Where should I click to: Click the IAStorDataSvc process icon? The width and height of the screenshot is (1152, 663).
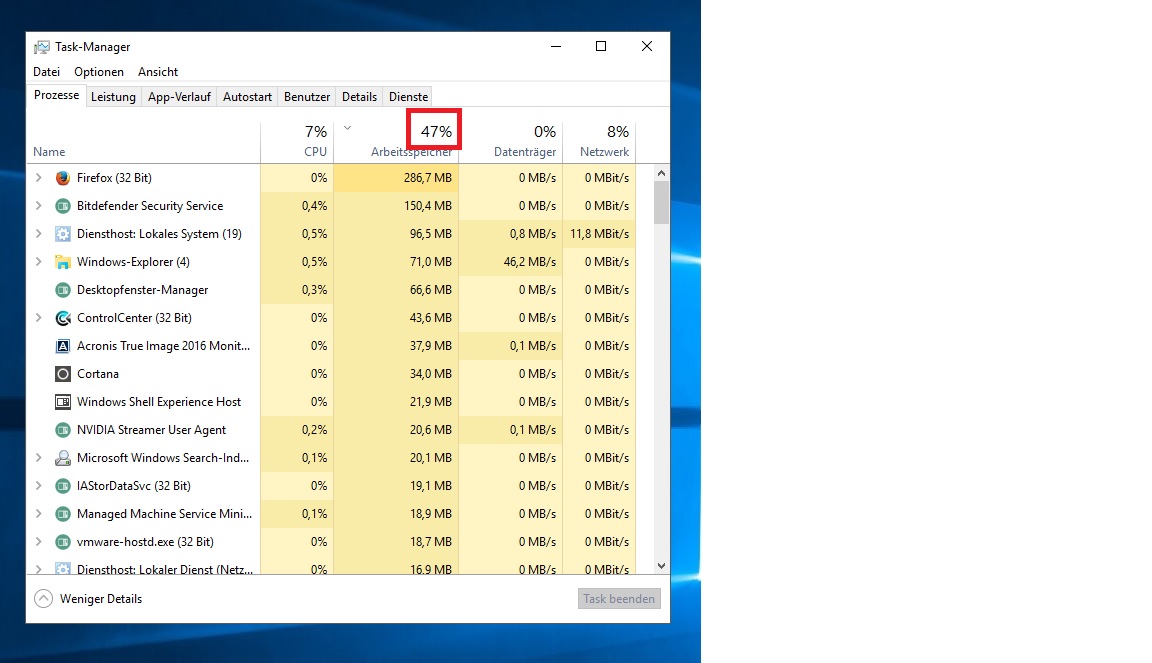point(63,485)
